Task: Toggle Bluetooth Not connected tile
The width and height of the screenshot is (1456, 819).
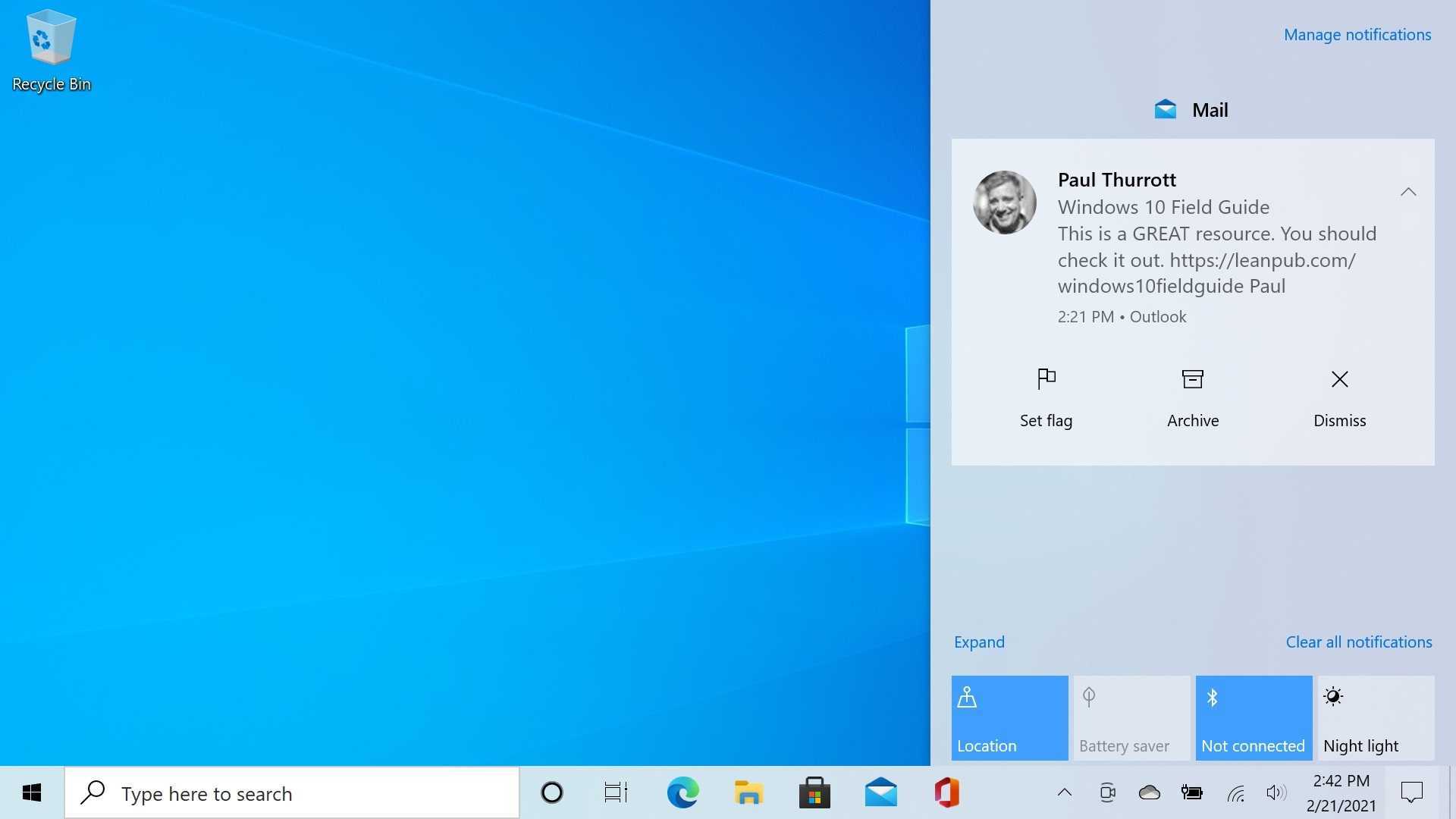Action: 1253,717
